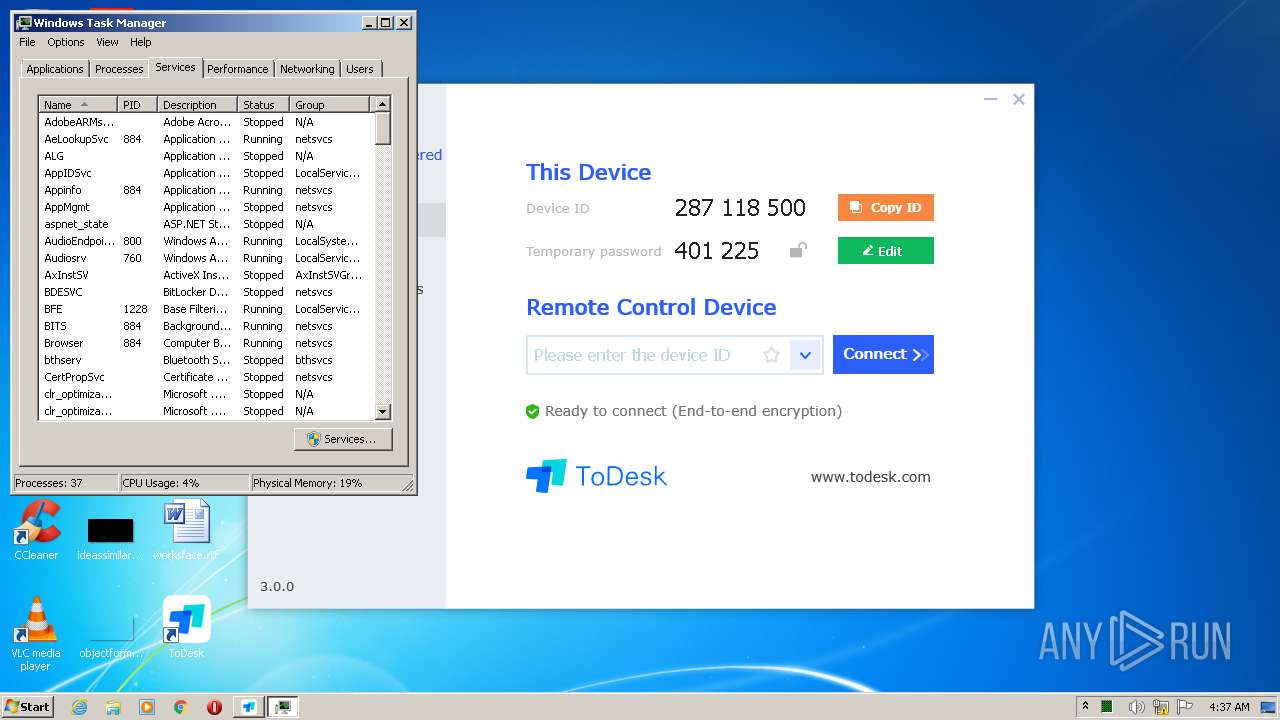Select the AeLookupSvc service row
The height and width of the screenshot is (720, 1280).
pyautogui.click(x=206, y=139)
